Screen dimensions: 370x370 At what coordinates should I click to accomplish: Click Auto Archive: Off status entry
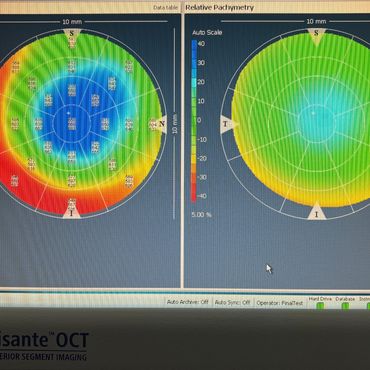click(187, 302)
